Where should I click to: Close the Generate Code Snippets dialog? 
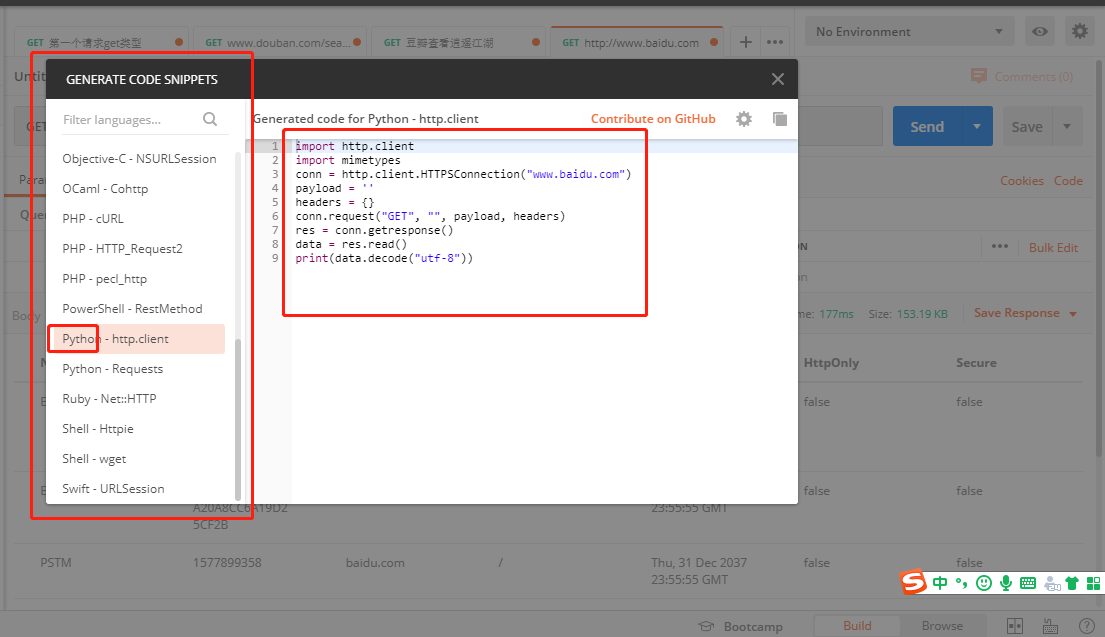pos(777,79)
